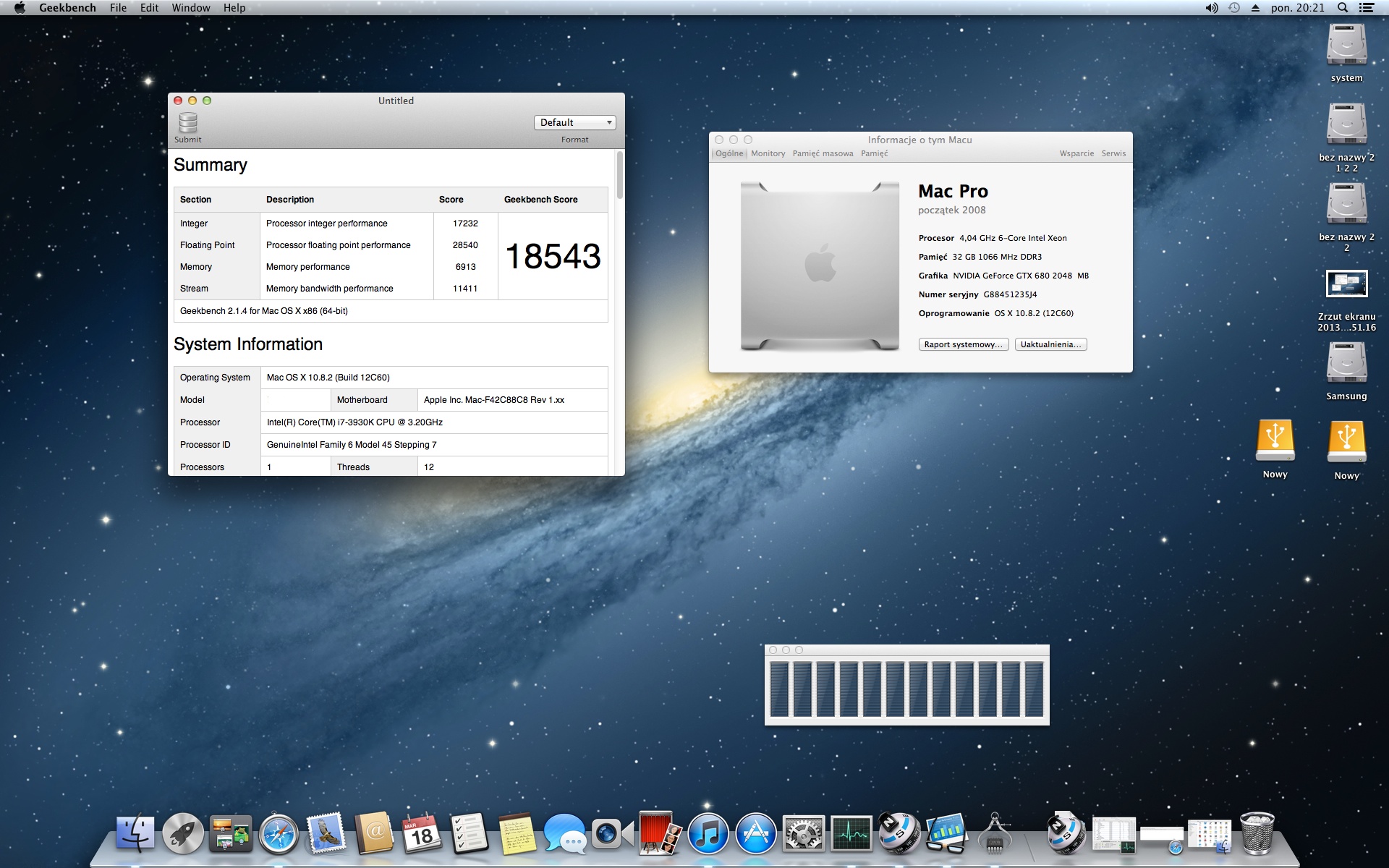Open Mission Control from the dock
The height and width of the screenshot is (868, 1389).
(x=231, y=834)
